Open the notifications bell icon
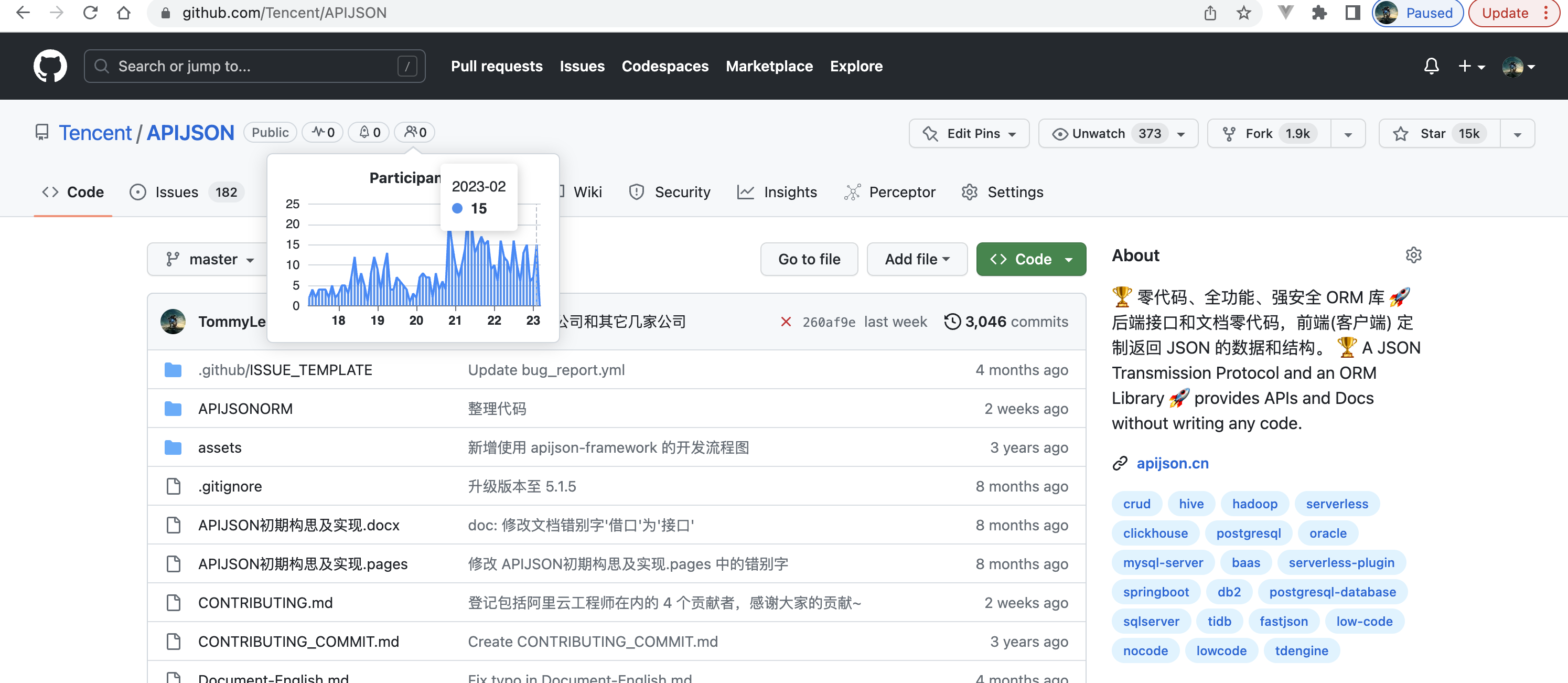Viewport: 1568px width, 683px height. [x=1432, y=66]
